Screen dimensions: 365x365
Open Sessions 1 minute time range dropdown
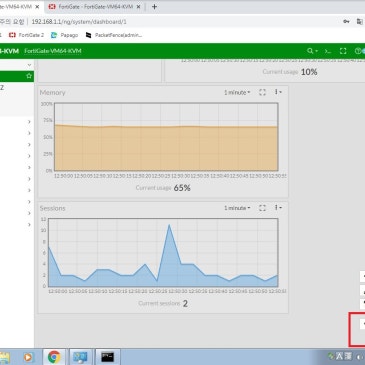237,208
